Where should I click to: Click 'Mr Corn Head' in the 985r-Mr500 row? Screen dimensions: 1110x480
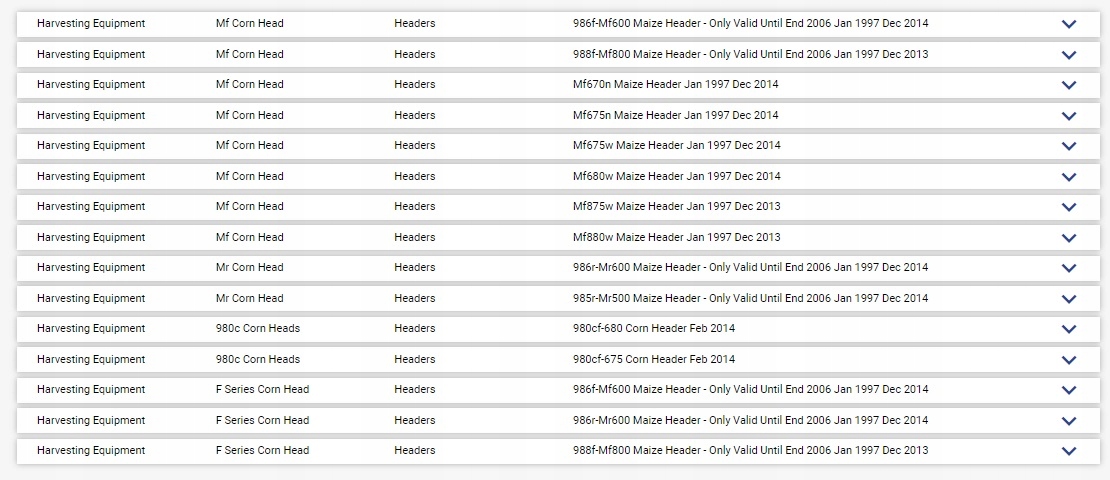(249, 298)
